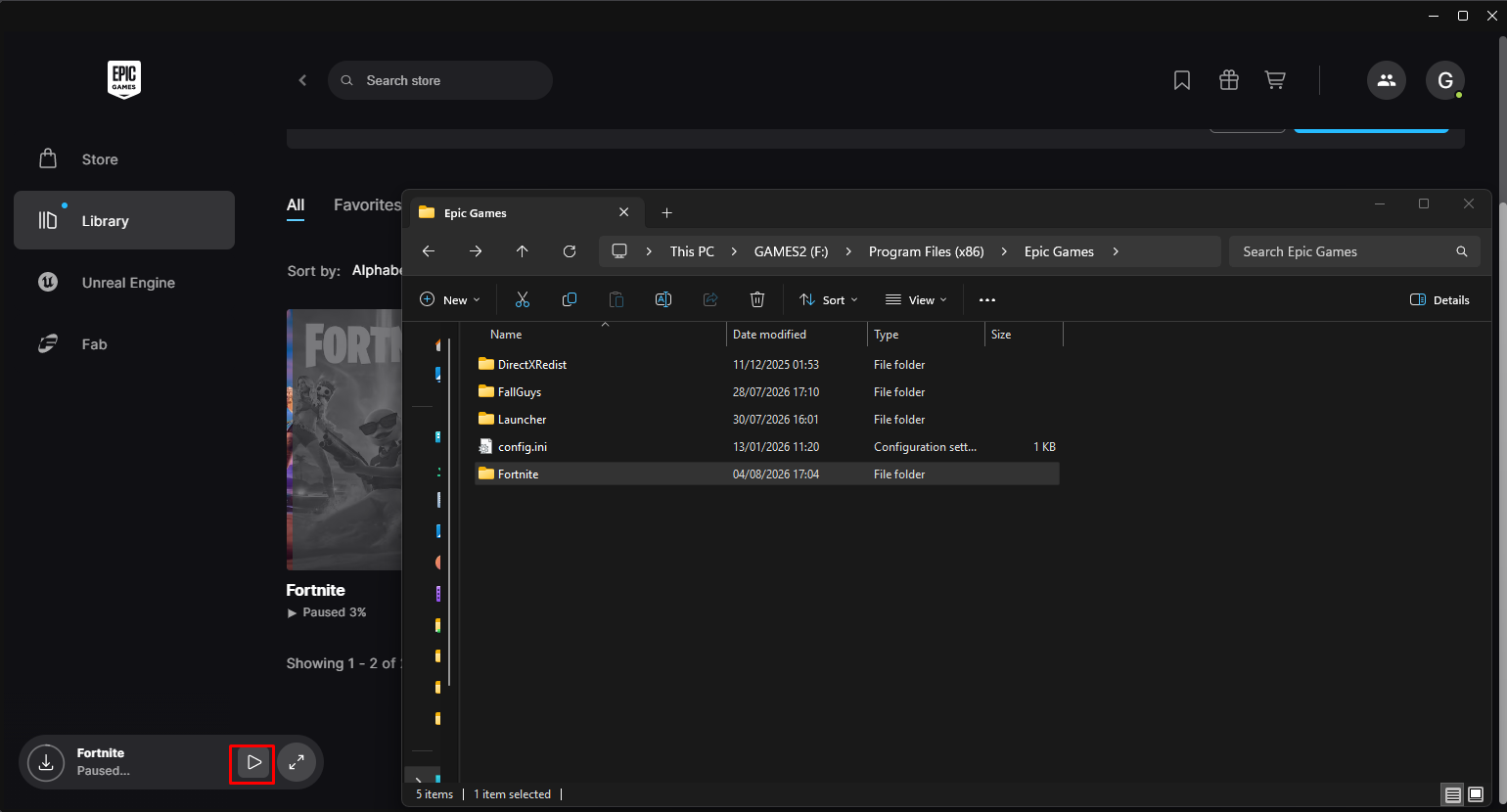This screenshot has width=1507, height=812.
Task: Click the Epic Games logo in the launcher
Action: click(124, 79)
